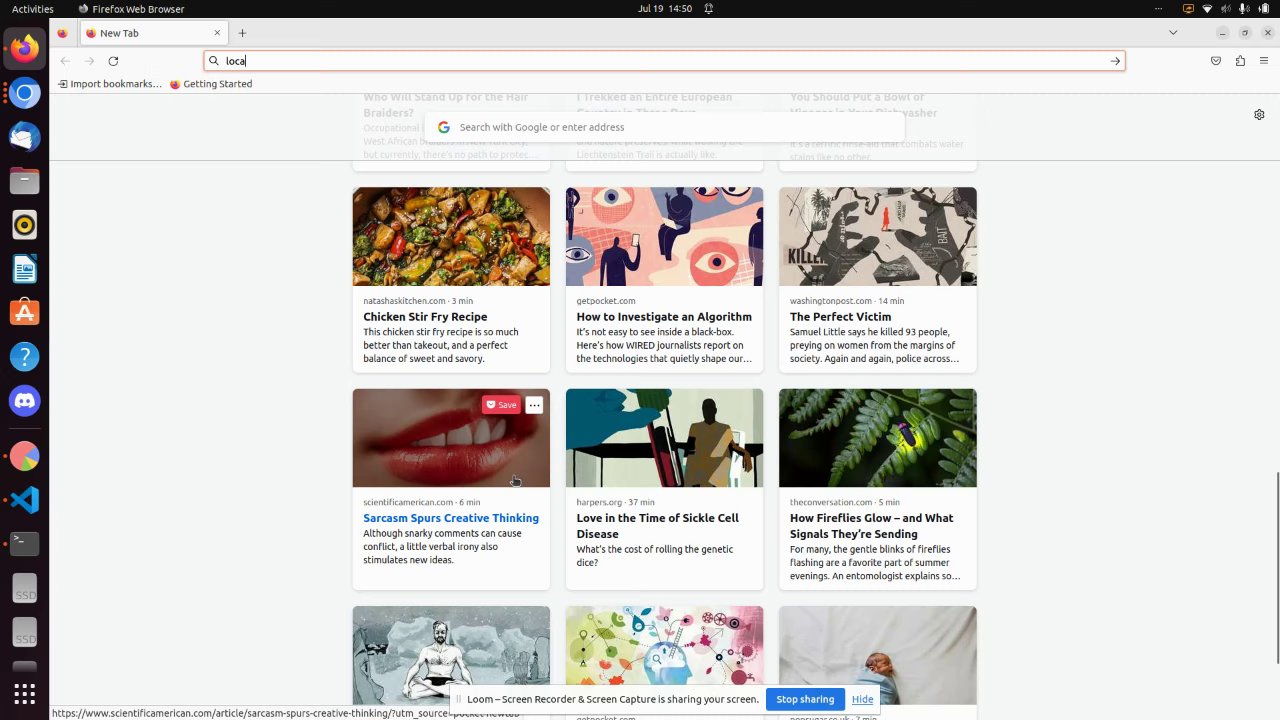Open Files manager in the dock
Image resolution: width=1280 pixels, height=720 pixels.
pos(25,181)
